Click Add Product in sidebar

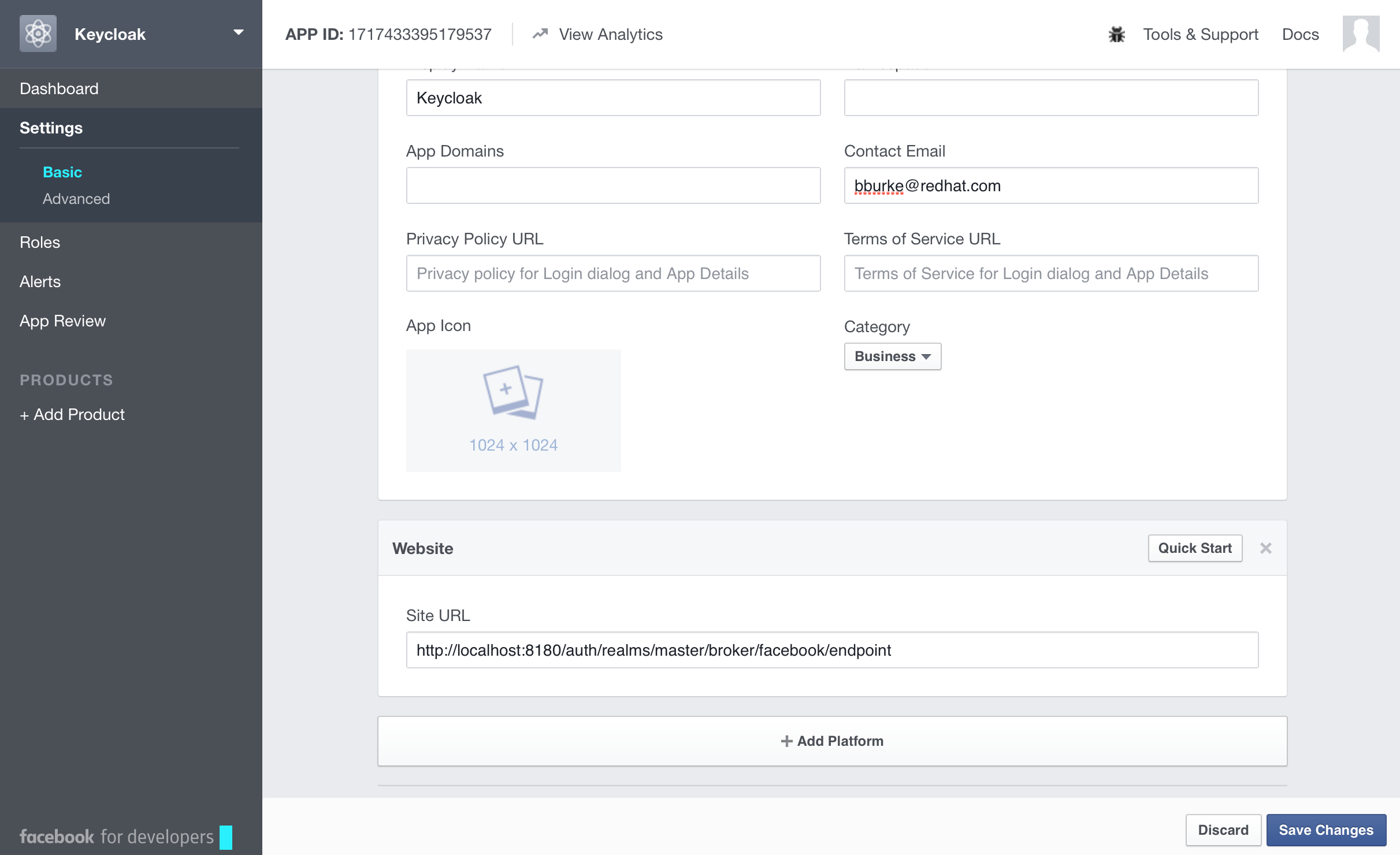click(72, 414)
